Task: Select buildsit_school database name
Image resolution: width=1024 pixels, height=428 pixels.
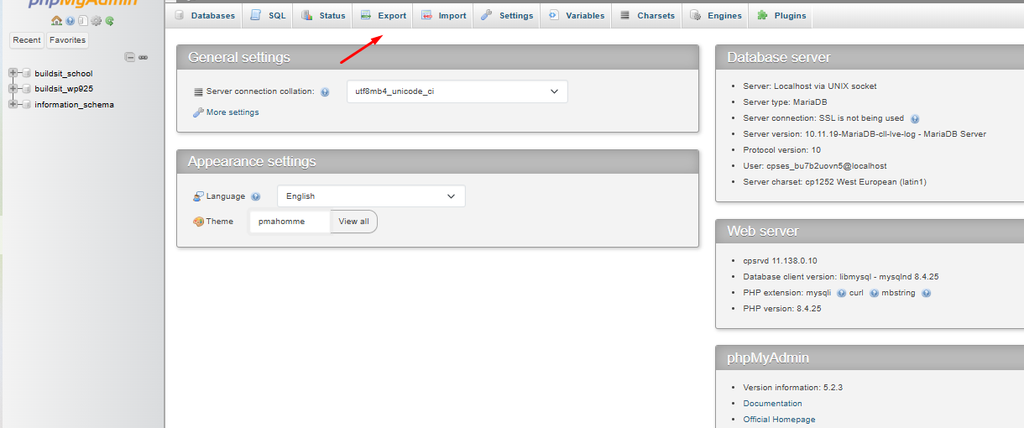Action: click(63, 73)
